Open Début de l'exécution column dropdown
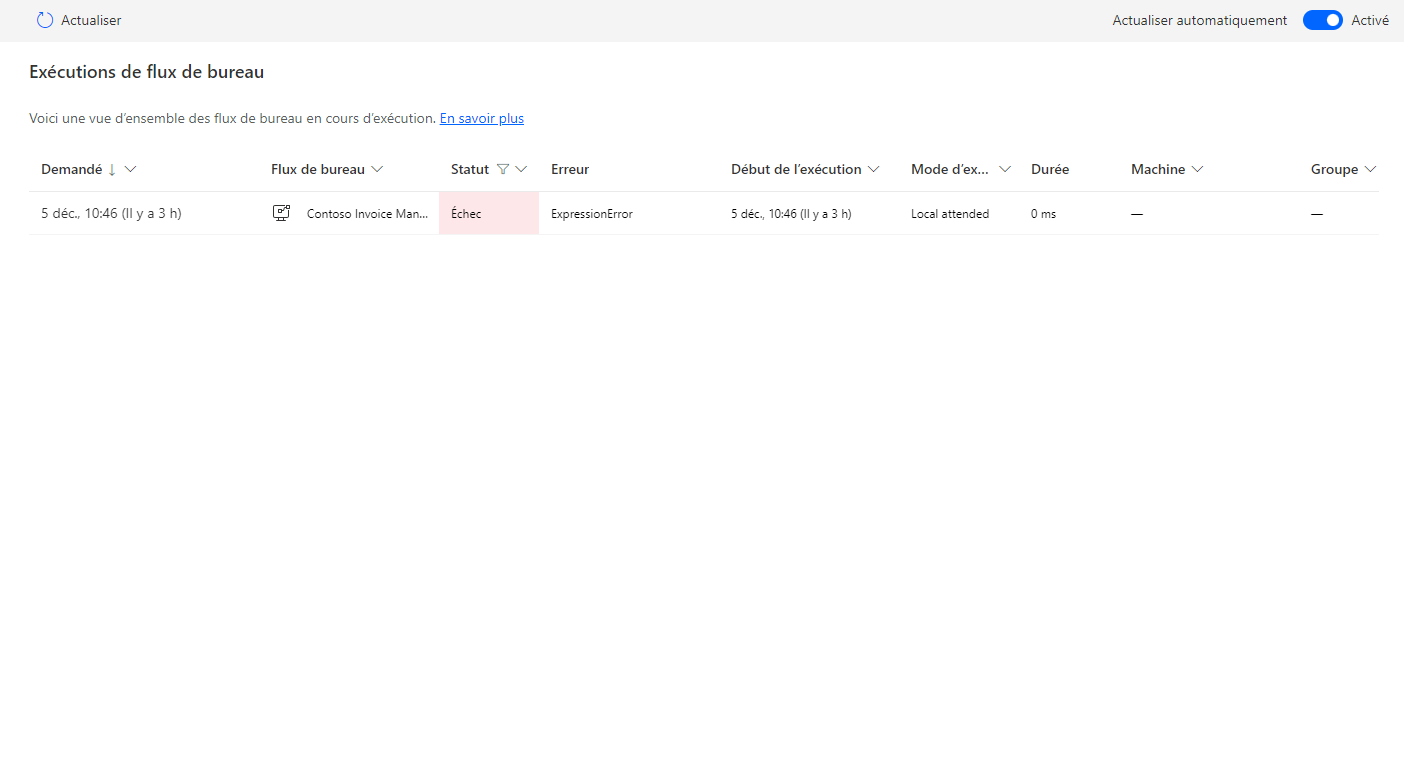1404x773 pixels. tap(874, 169)
